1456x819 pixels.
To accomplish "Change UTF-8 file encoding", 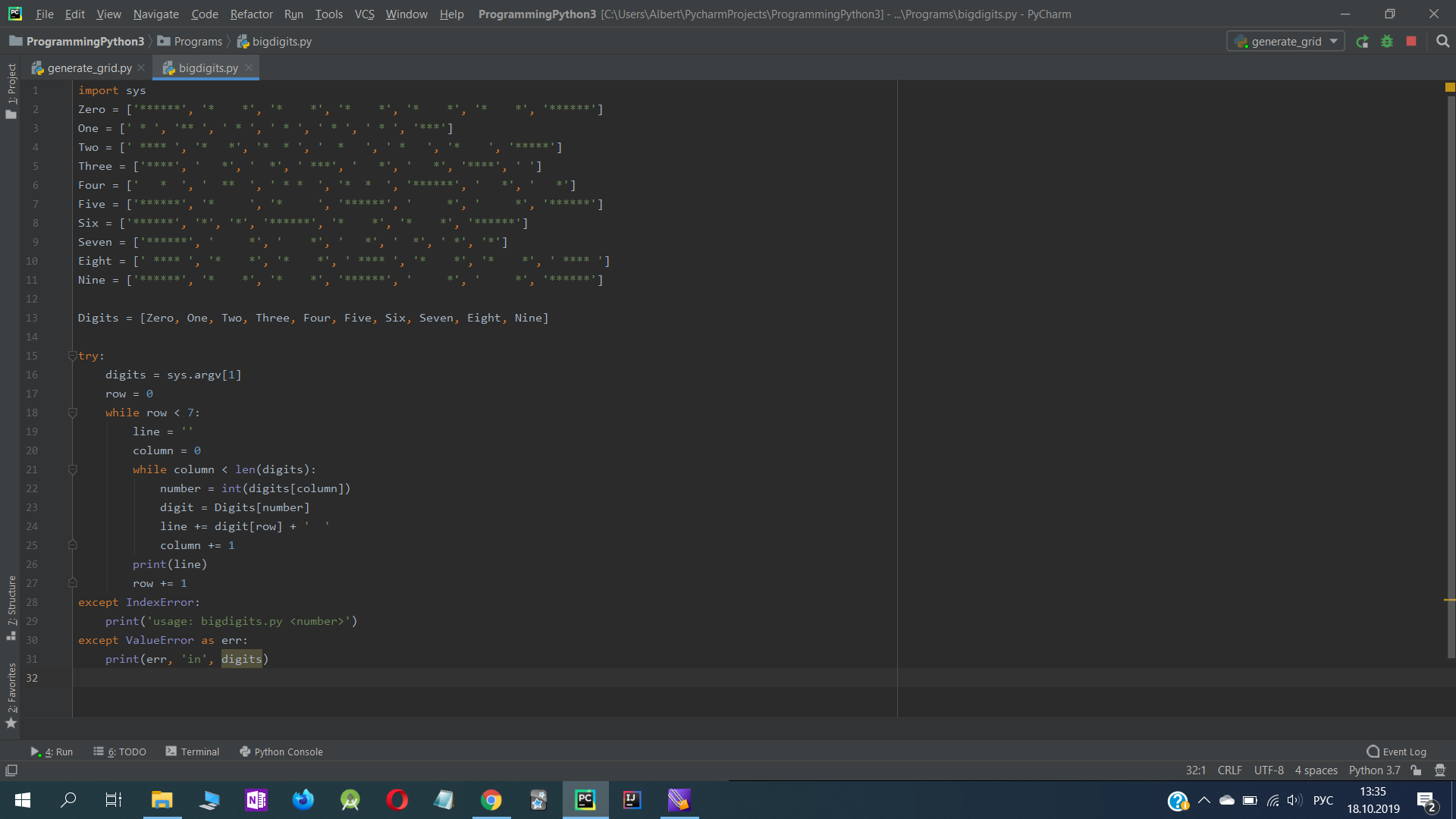I will pyautogui.click(x=1269, y=770).
